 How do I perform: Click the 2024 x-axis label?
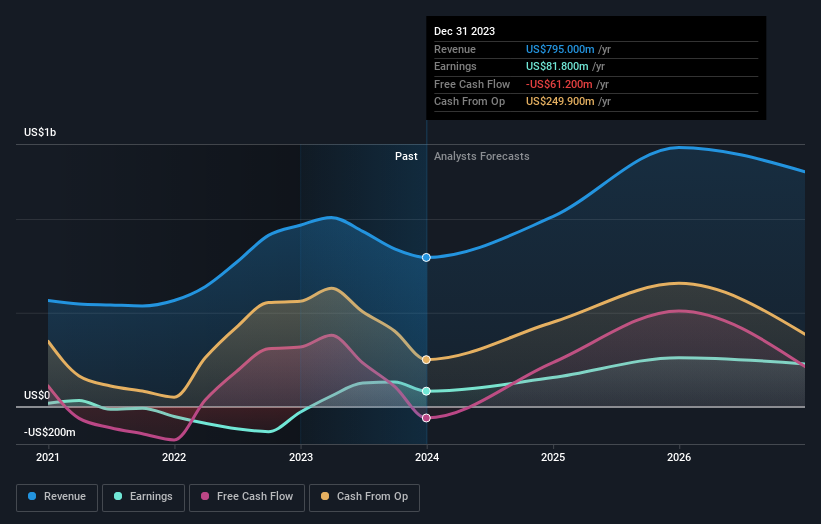tap(427, 457)
